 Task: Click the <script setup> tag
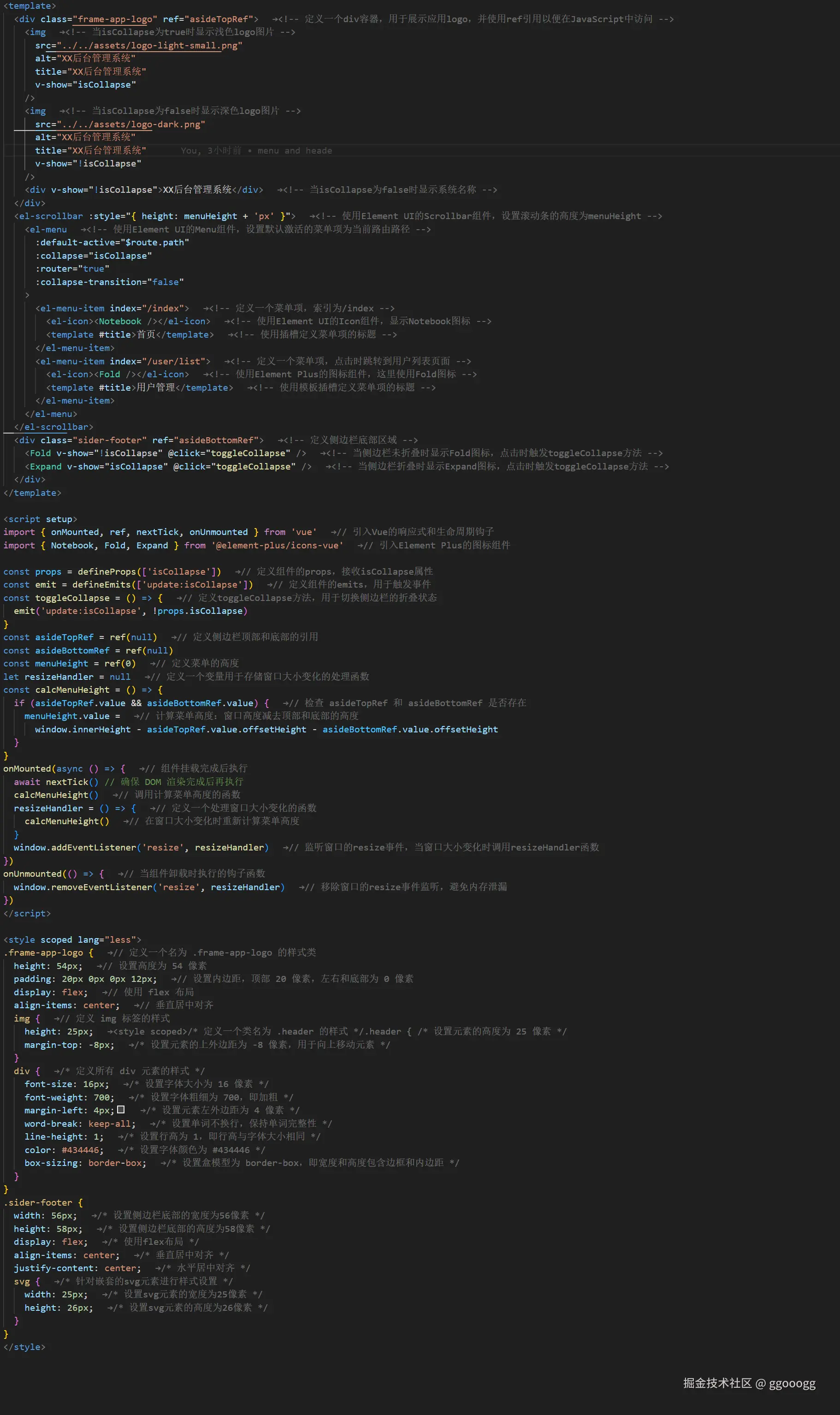tap(40, 519)
